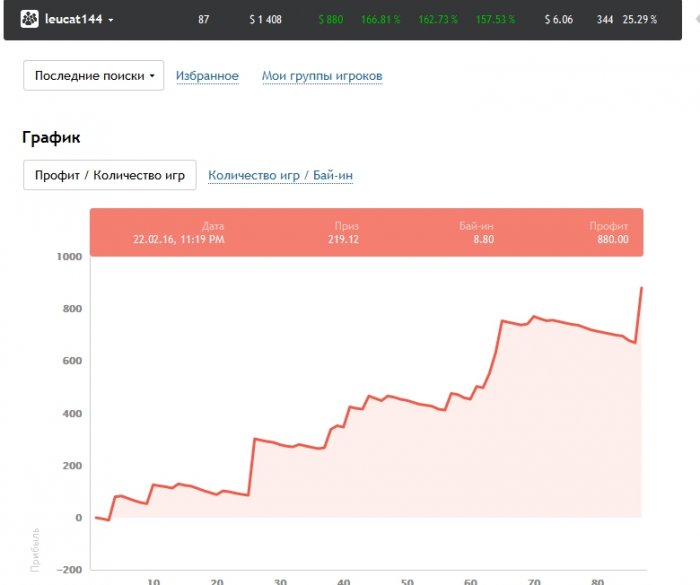Click the green $ 880 profit value

click(x=331, y=19)
